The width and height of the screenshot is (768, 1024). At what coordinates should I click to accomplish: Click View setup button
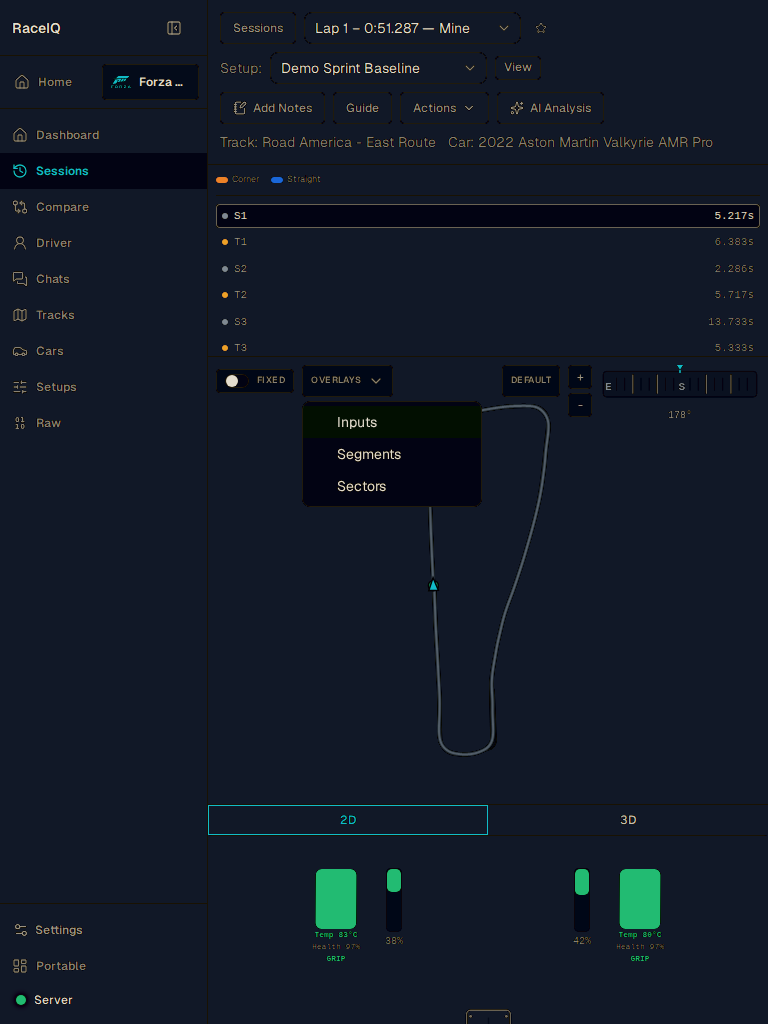[518, 67]
